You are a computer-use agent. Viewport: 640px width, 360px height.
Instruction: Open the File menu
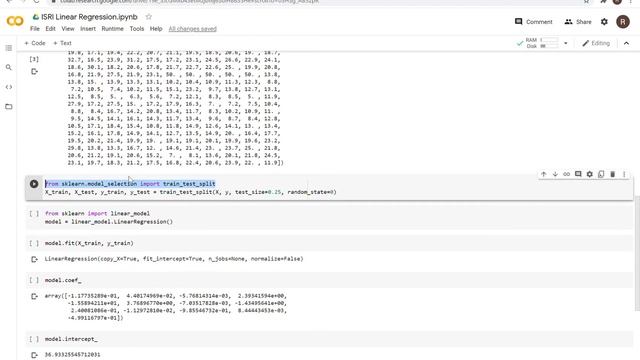[35, 29]
